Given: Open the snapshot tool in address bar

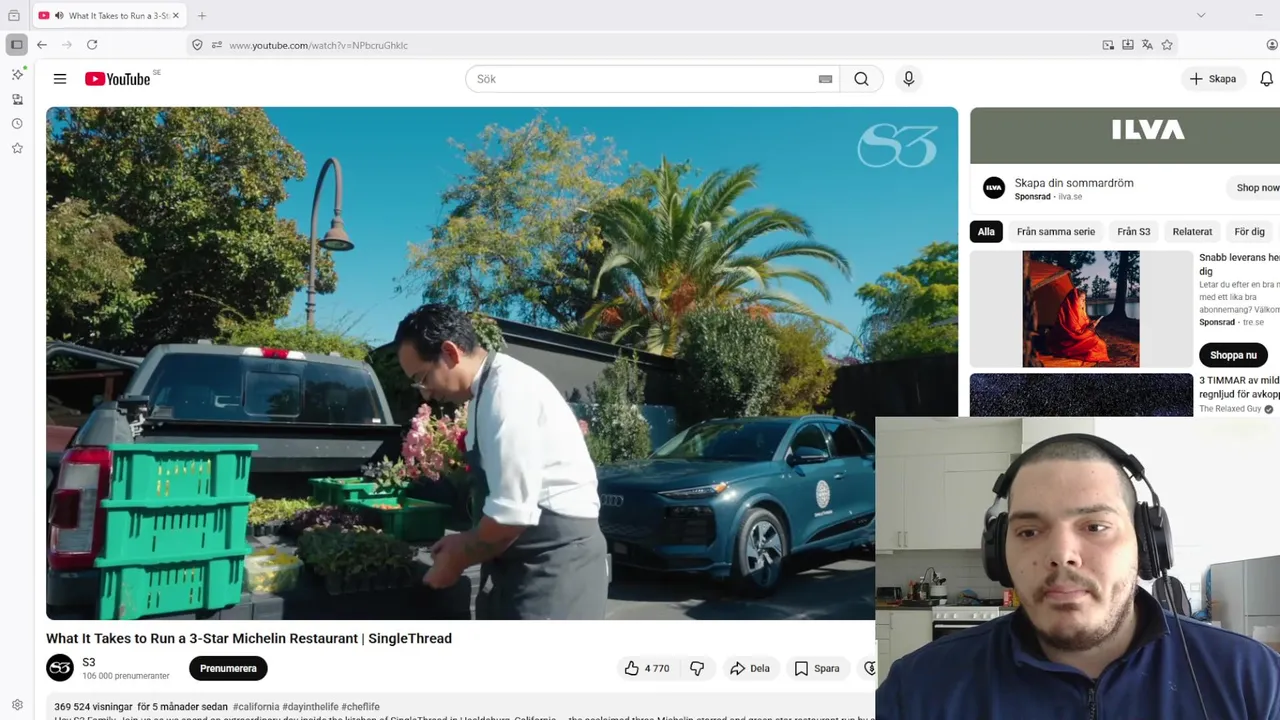Looking at the screenshot, I should coord(1108,45).
